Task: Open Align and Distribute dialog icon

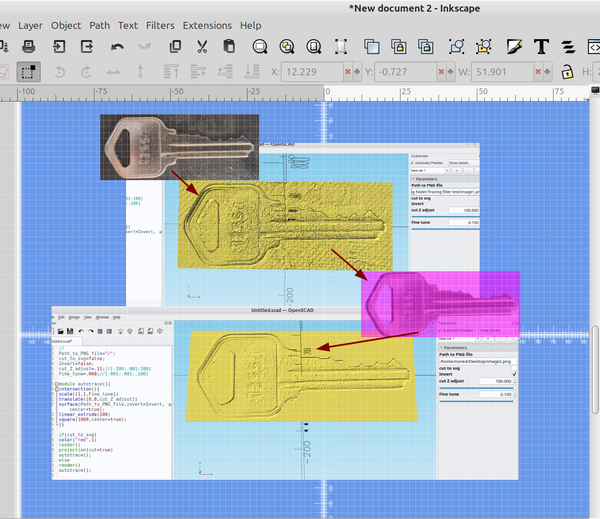Action: tap(568, 47)
